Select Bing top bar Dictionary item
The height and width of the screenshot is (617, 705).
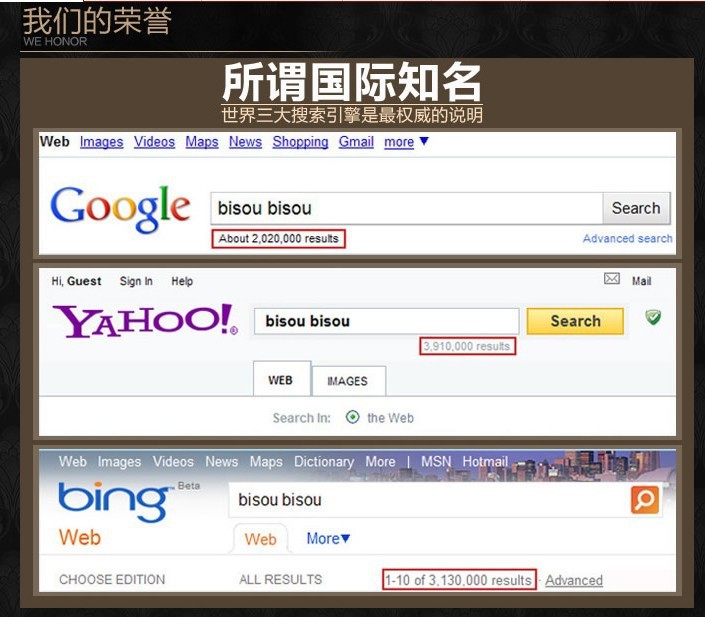tap(324, 461)
